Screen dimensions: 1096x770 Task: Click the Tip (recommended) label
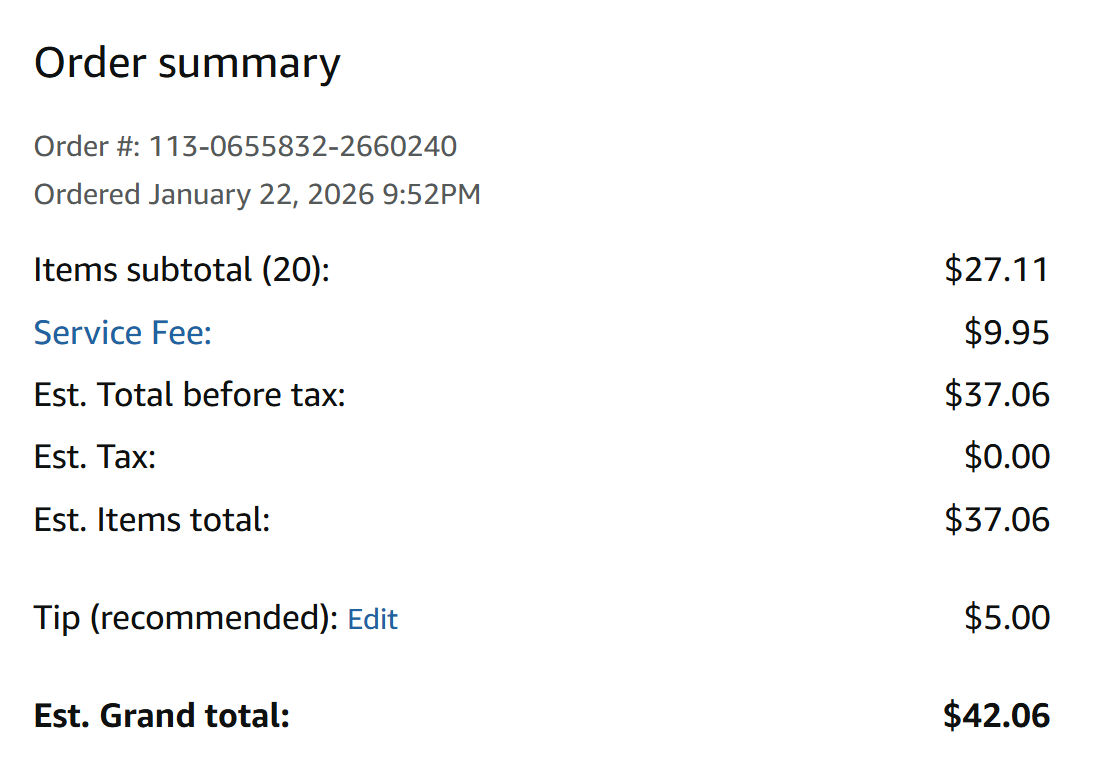(x=186, y=618)
